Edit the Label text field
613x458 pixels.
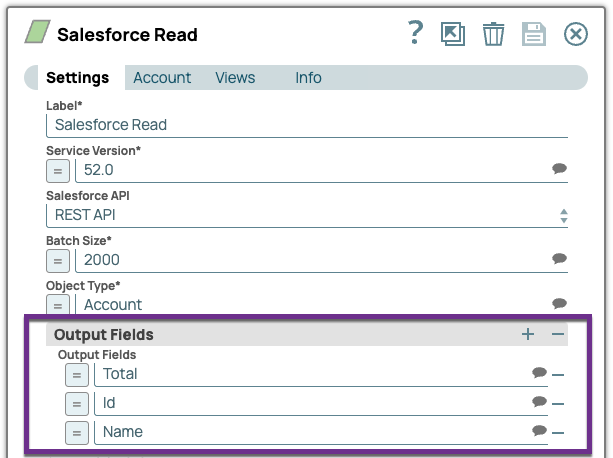pyautogui.click(x=307, y=125)
